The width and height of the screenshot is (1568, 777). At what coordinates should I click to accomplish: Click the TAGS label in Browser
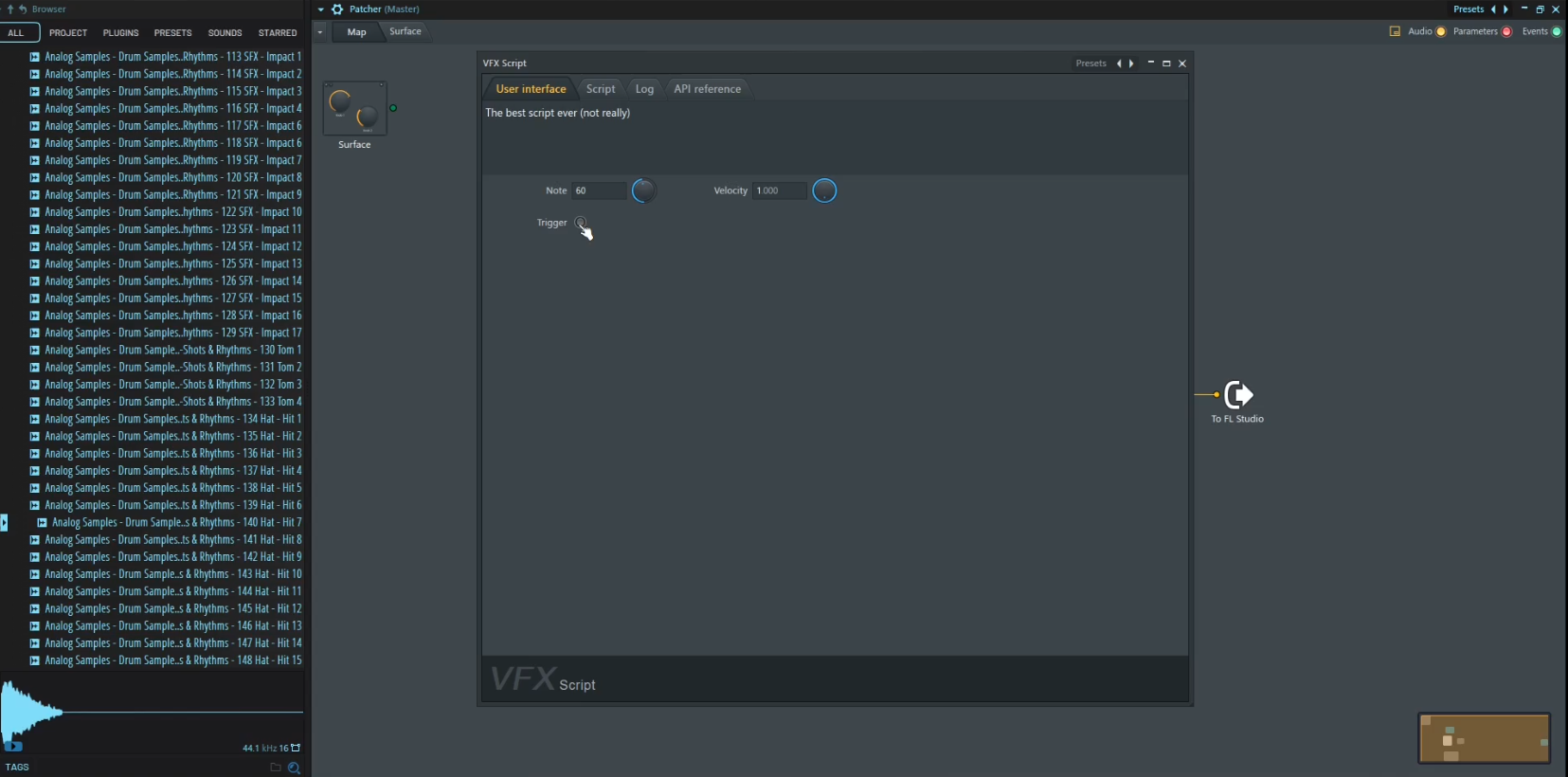pos(17,768)
